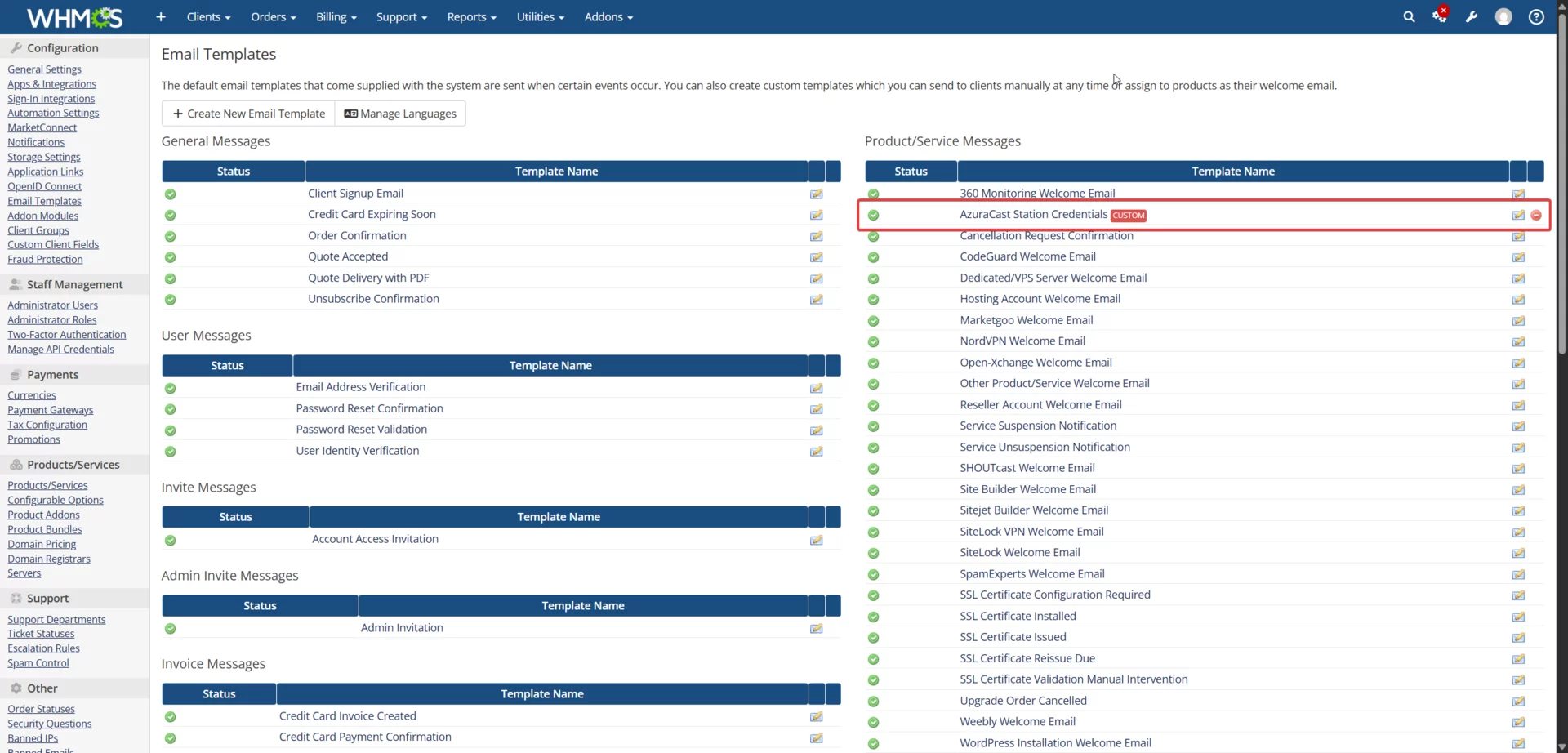Open the Billing dropdown menu
This screenshot has height=753, width=1568.
(336, 16)
